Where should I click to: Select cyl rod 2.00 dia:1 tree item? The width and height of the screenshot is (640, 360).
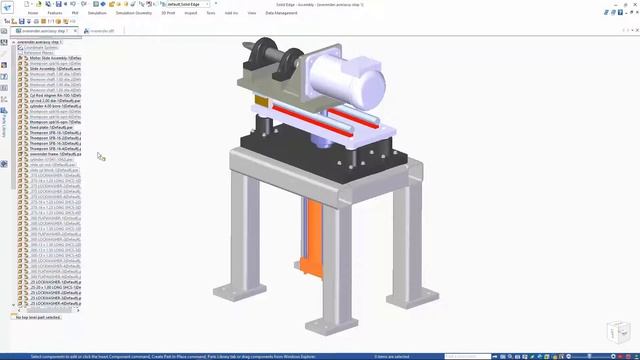point(55,101)
